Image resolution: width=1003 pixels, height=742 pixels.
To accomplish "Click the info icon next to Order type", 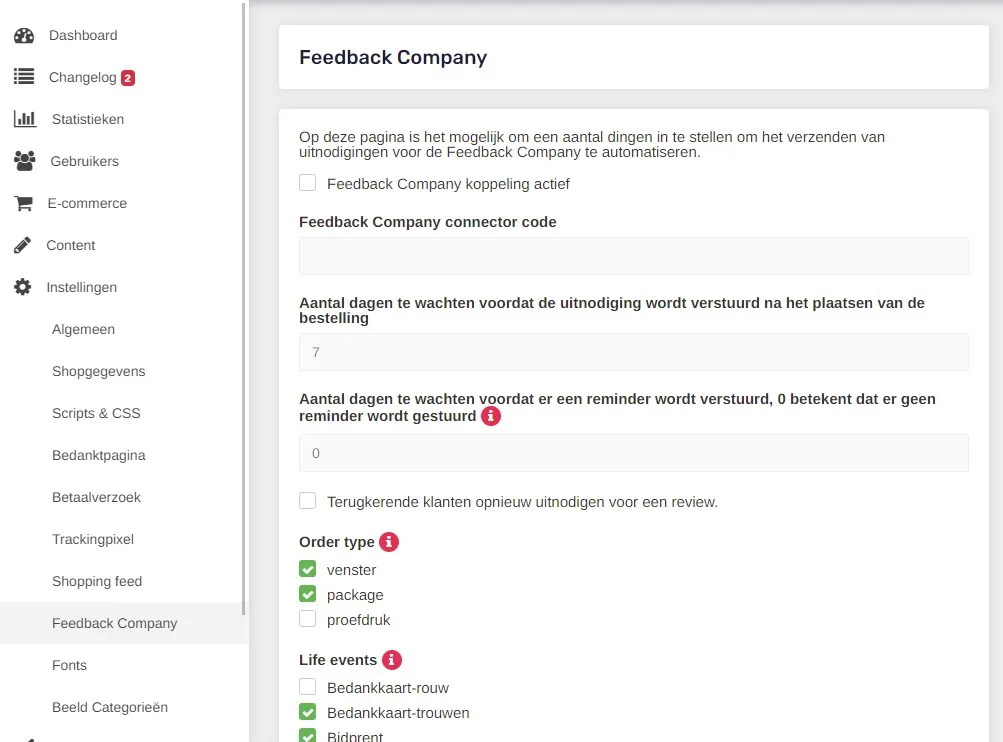I will tap(389, 541).
